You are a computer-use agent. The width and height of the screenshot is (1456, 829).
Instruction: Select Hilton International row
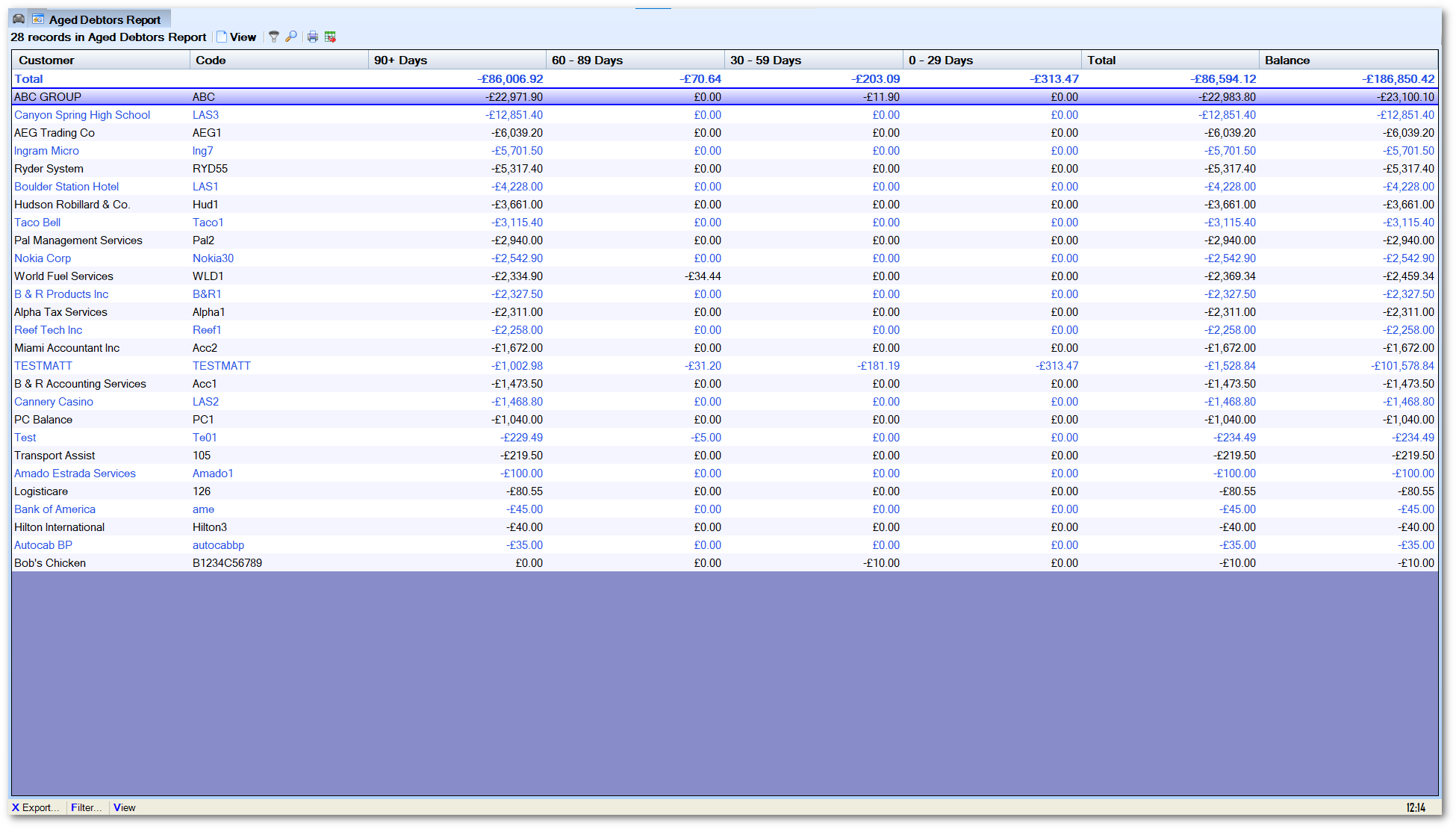724,527
